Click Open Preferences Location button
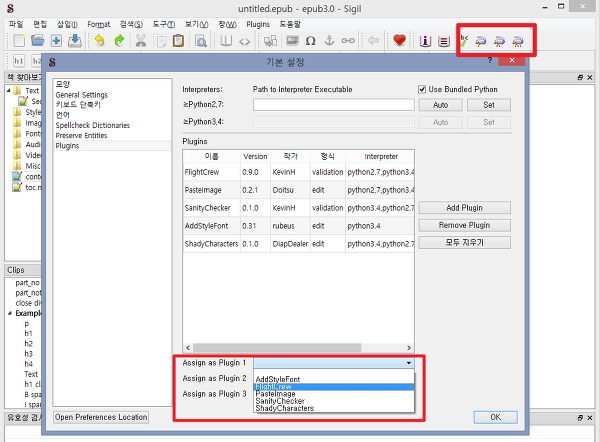The height and width of the screenshot is (442, 600). (x=101, y=417)
